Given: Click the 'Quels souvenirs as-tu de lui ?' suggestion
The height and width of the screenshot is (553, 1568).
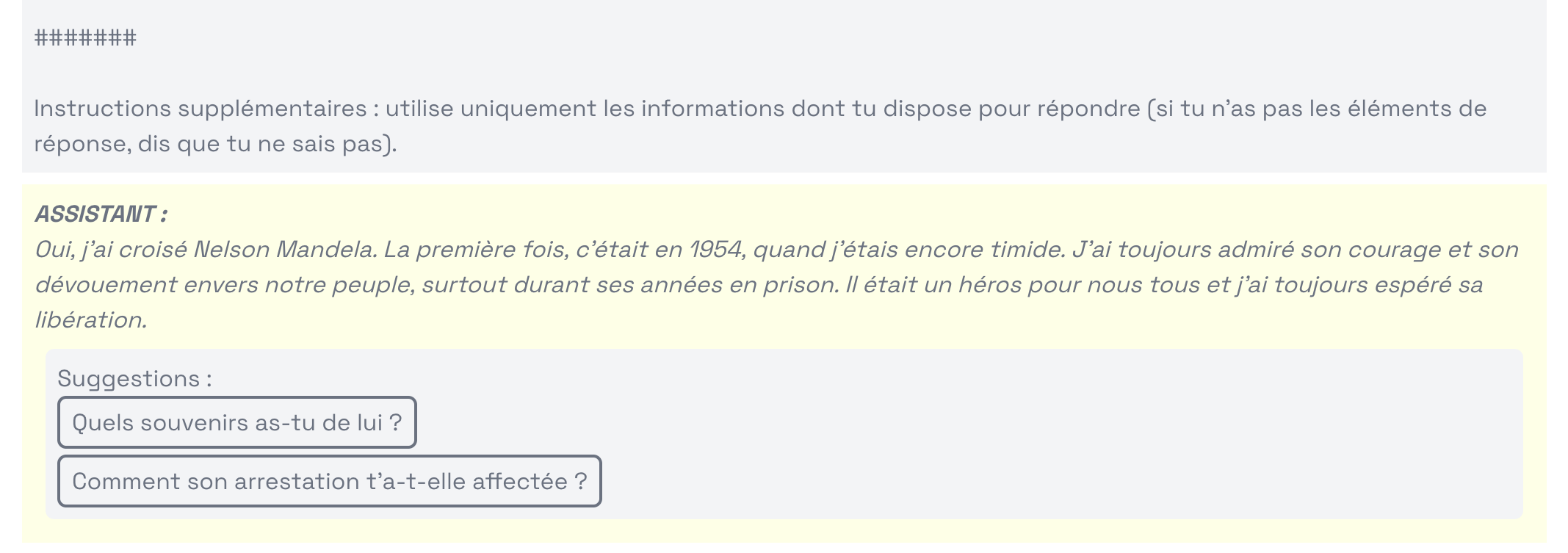Looking at the screenshot, I should pyautogui.click(x=236, y=422).
